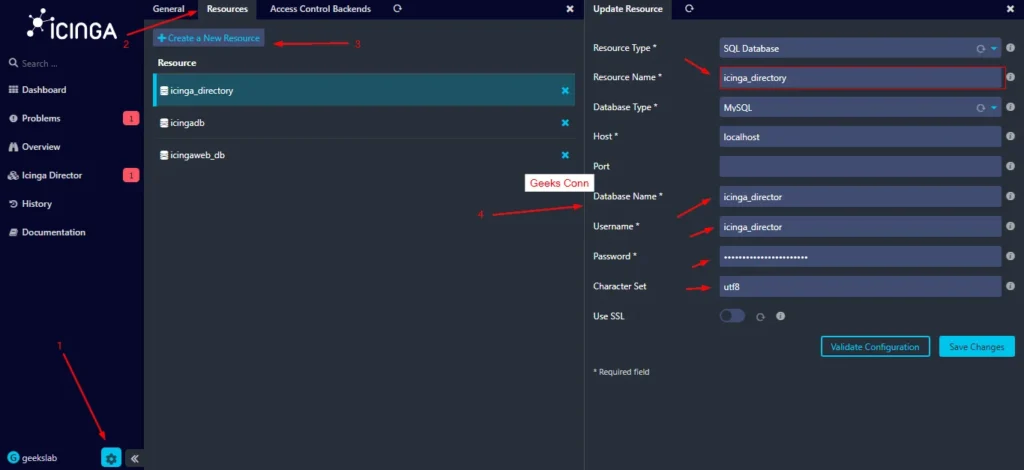
Task: Show info for Use SSL option
Action: [780, 316]
